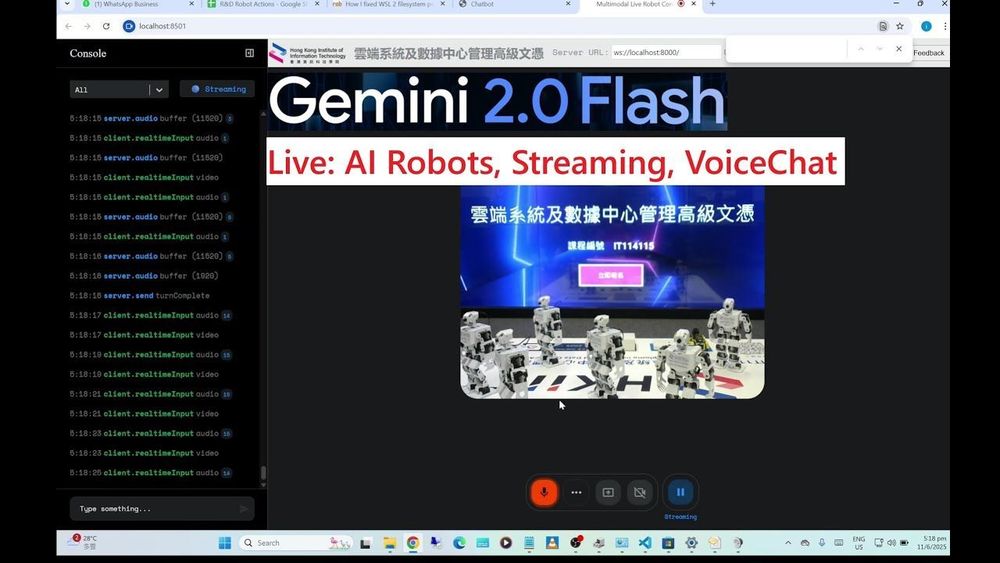Open the Chrome profile avatar
Viewport: 1000px width, 563px height.
(x=926, y=26)
